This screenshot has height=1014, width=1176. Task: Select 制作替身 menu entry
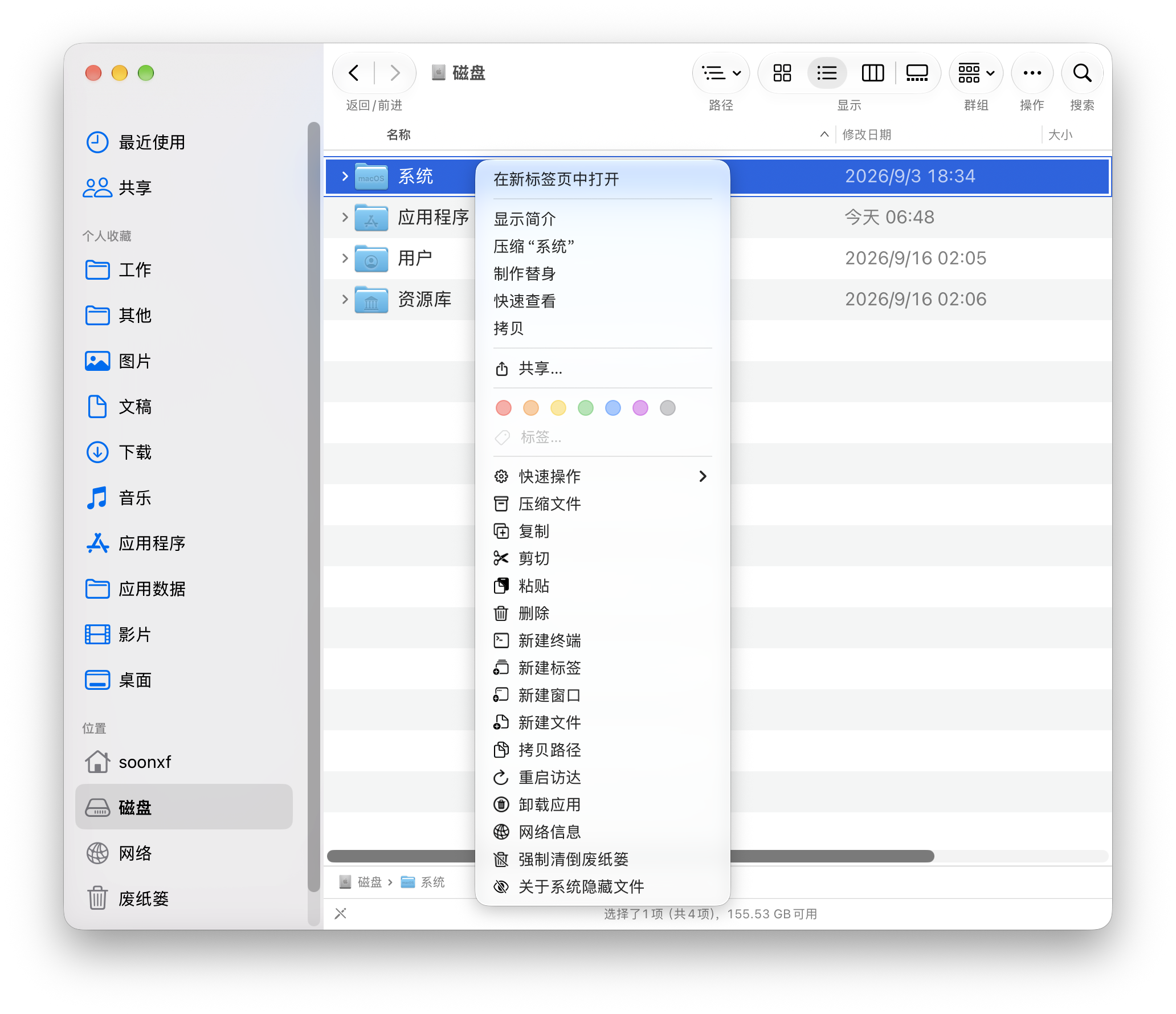click(x=602, y=274)
